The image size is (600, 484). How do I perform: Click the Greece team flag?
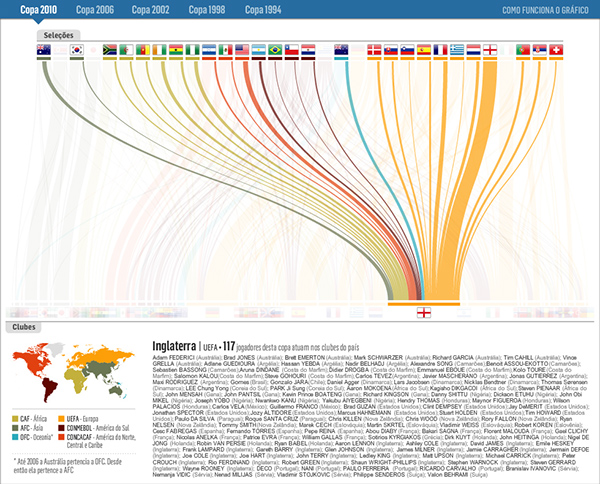pos(457,50)
